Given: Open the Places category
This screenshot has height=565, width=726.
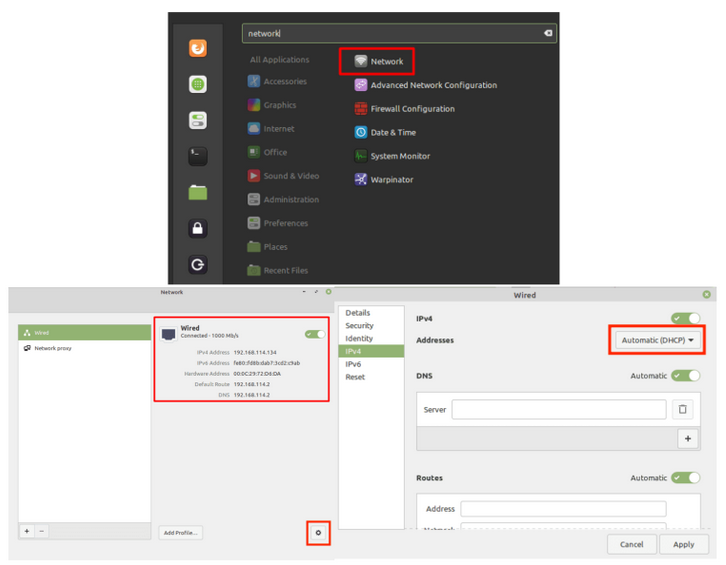Looking at the screenshot, I should (267, 246).
